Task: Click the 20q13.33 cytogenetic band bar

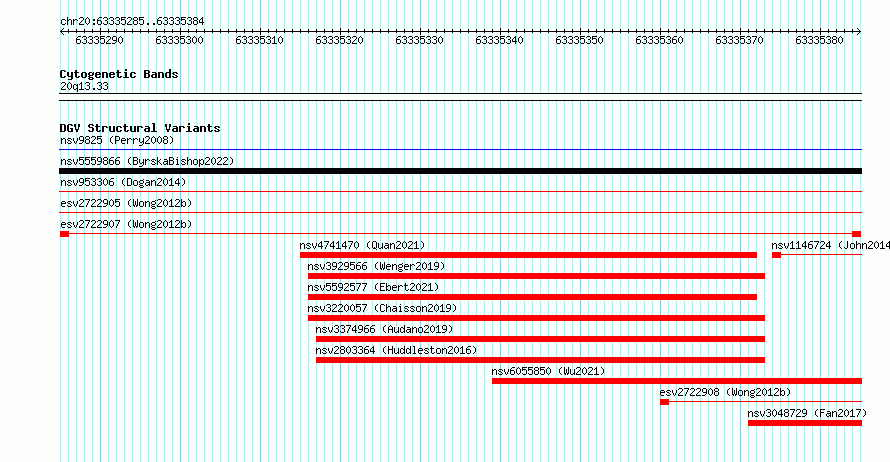Action: pos(461,97)
